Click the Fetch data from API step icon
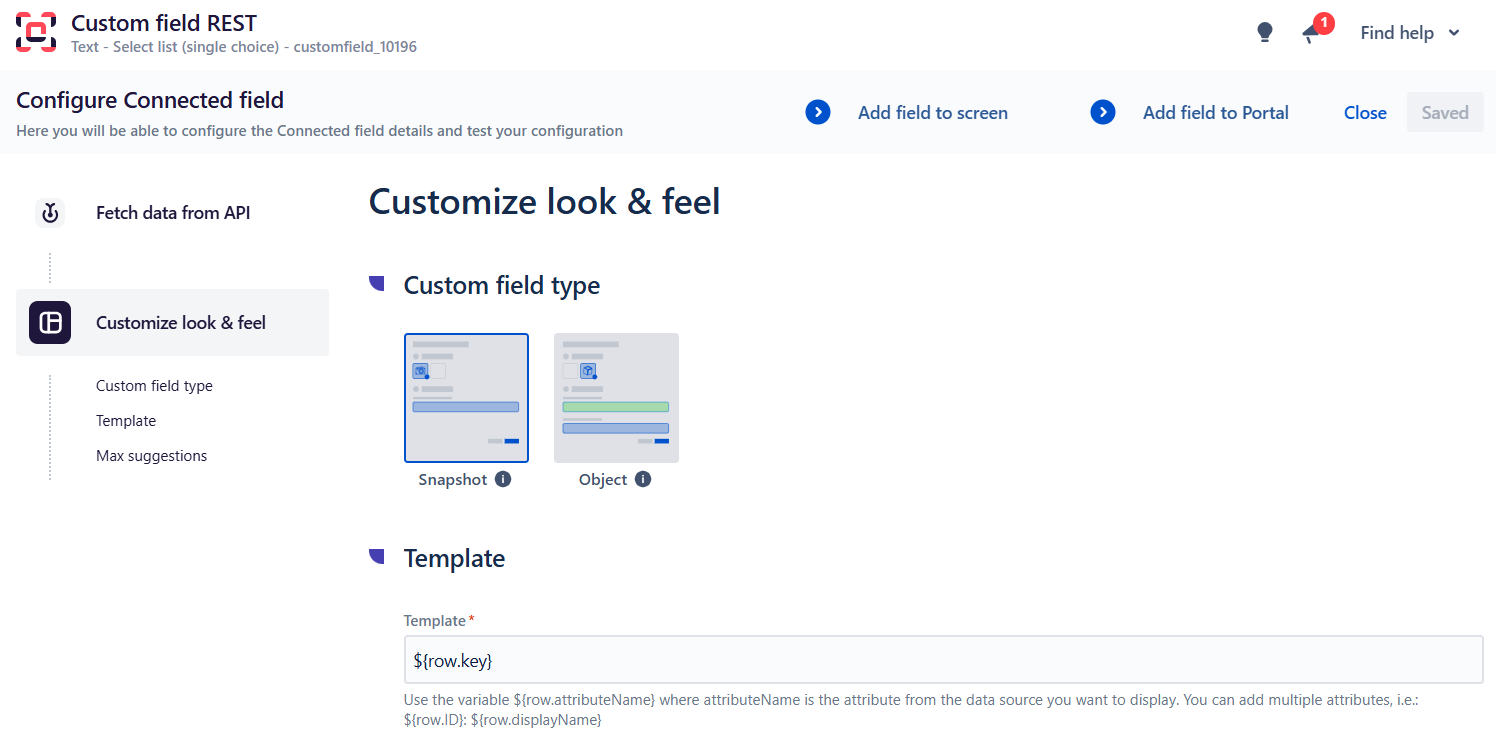1496x741 pixels. pyautogui.click(x=50, y=213)
